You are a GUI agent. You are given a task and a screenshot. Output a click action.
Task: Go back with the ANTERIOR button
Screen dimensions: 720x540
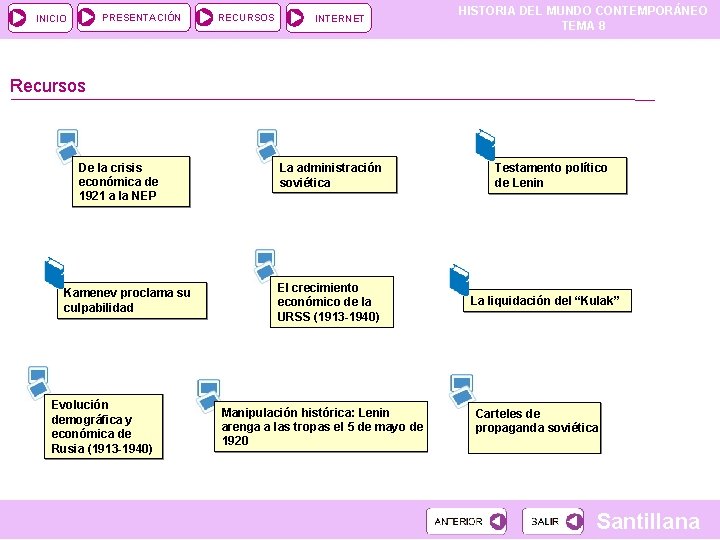(x=467, y=521)
